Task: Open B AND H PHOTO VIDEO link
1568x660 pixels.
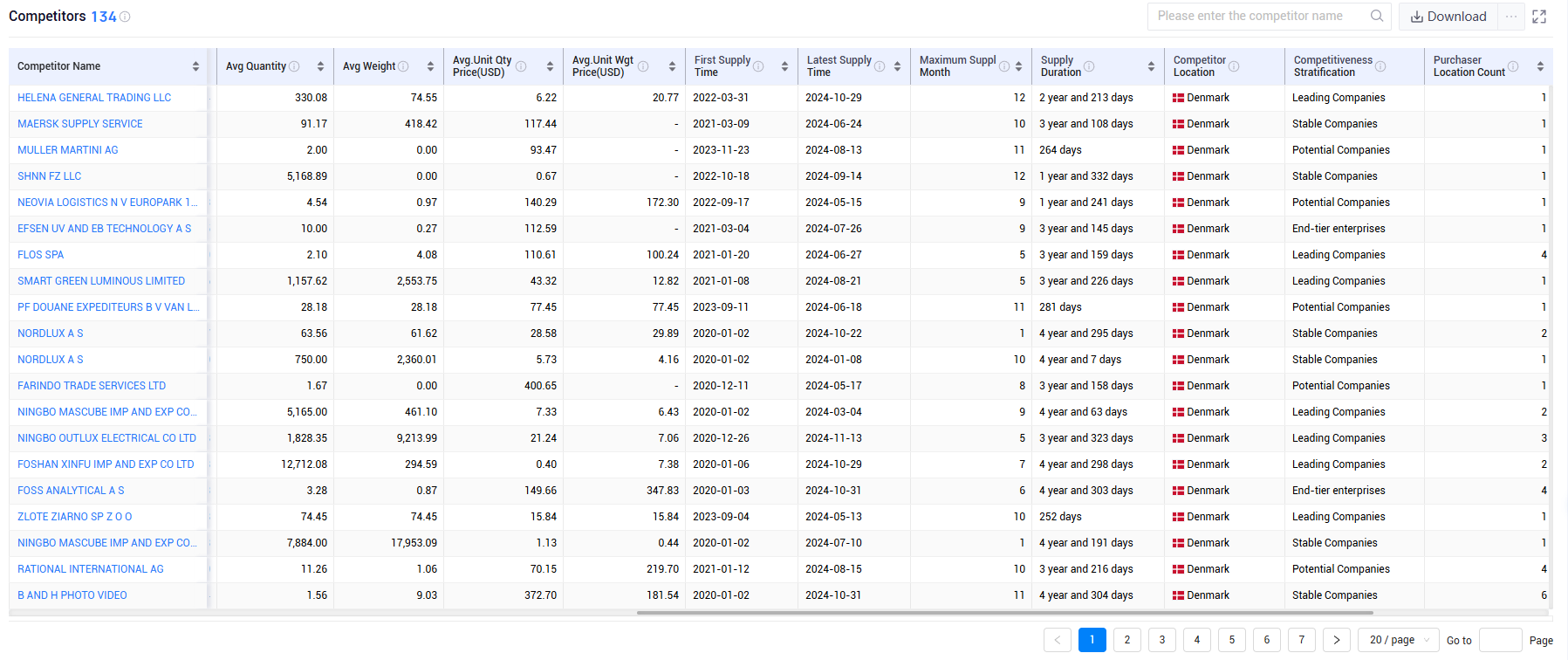Action: point(72,595)
